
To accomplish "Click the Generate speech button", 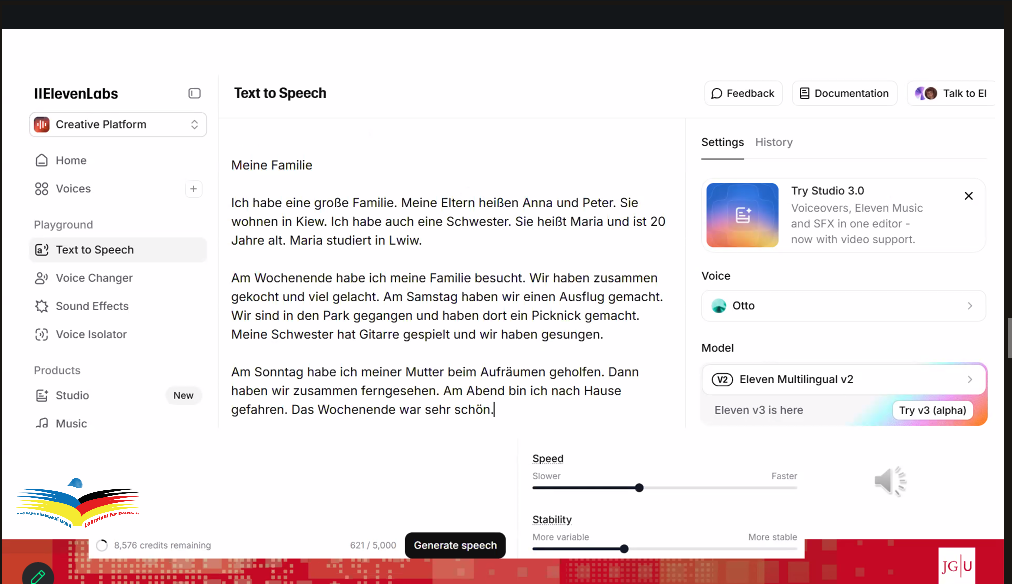I will coord(455,545).
